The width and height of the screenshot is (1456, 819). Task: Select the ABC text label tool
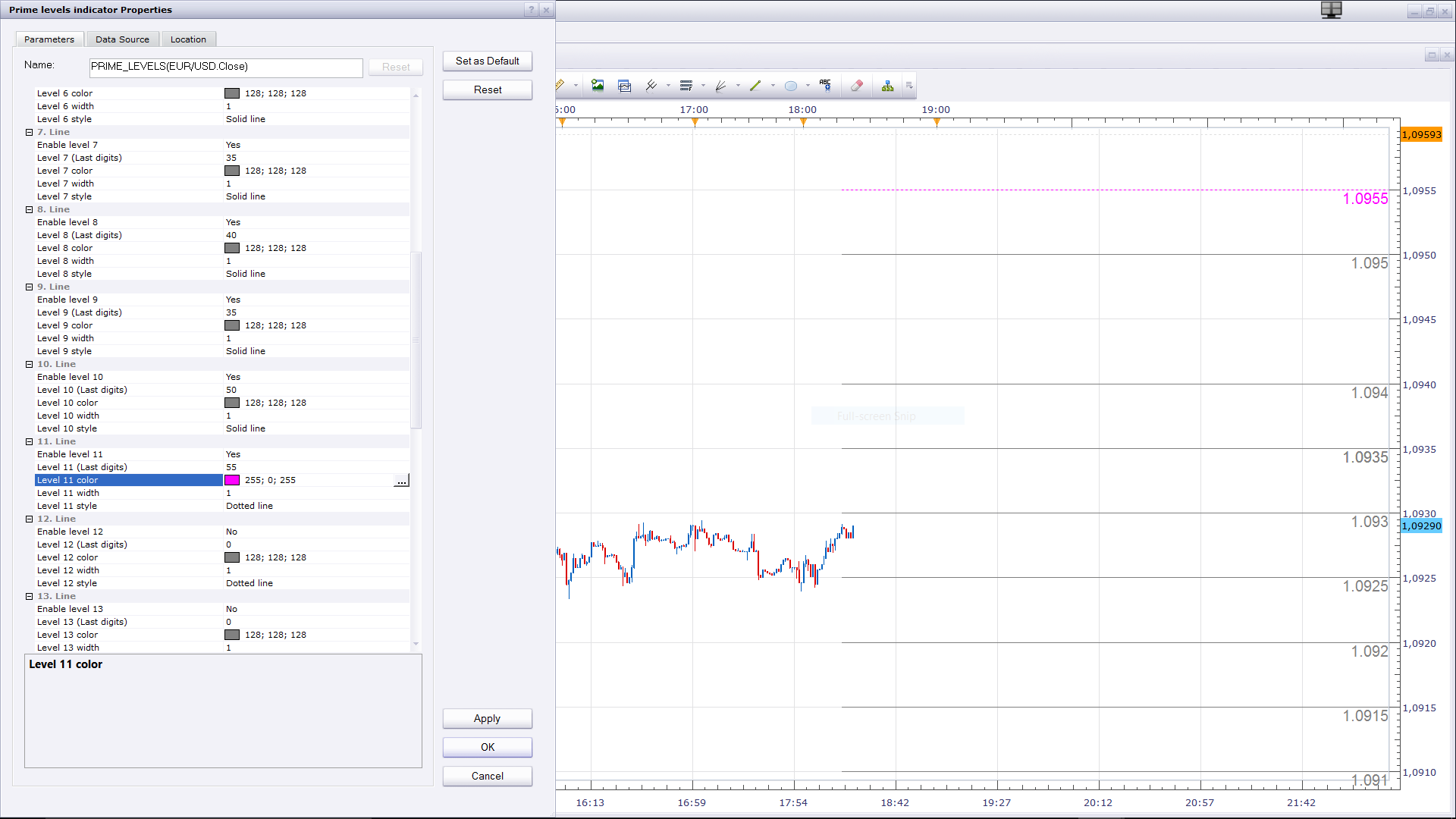[825, 86]
